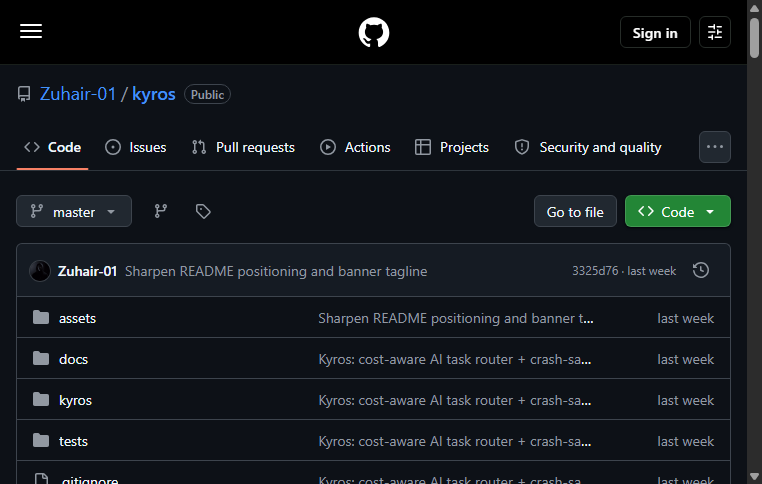
Task: Open docs row commit message link
Action: [455, 359]
